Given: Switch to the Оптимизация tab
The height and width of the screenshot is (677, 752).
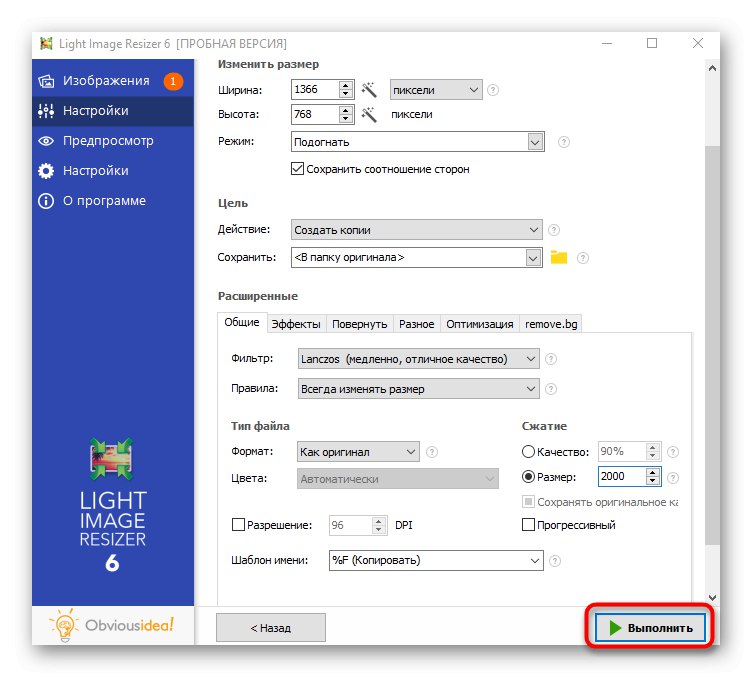Looking at the screenshot, I should point(479,324).
